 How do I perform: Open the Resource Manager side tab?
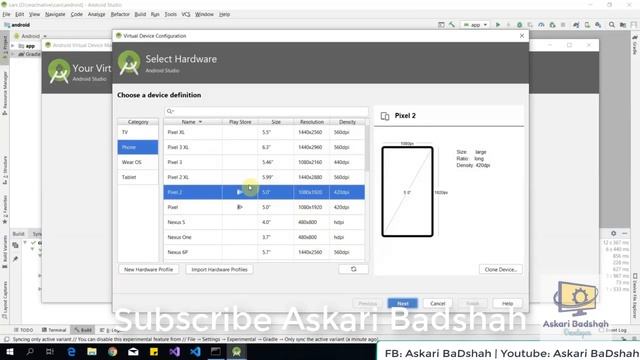[5, 93]
